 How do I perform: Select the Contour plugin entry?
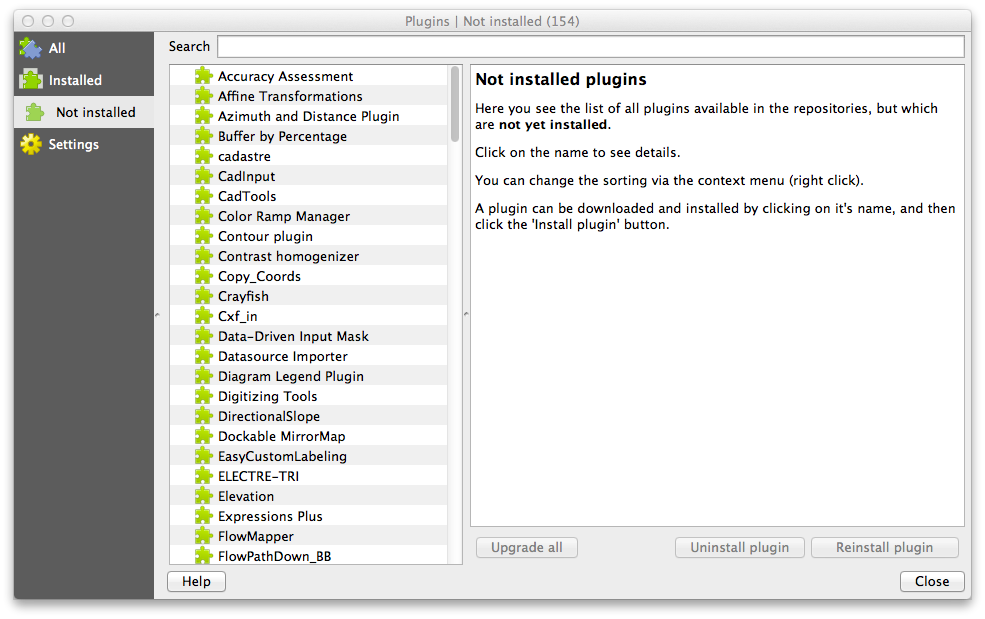[x=264, y=236]
